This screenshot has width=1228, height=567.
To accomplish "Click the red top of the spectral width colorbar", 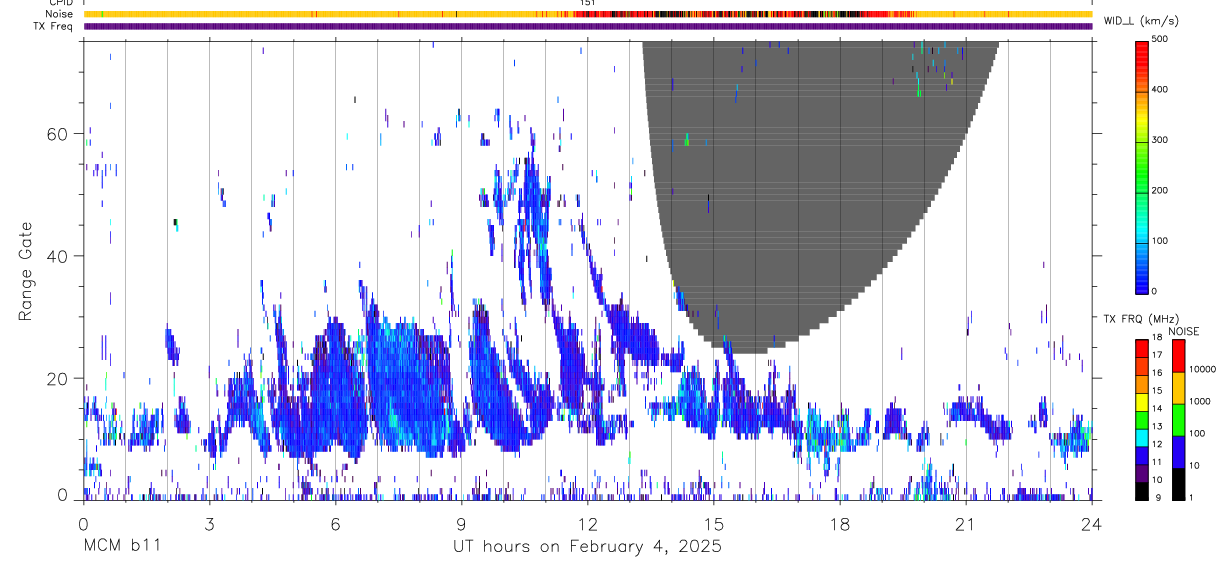I will point(1143,55).
